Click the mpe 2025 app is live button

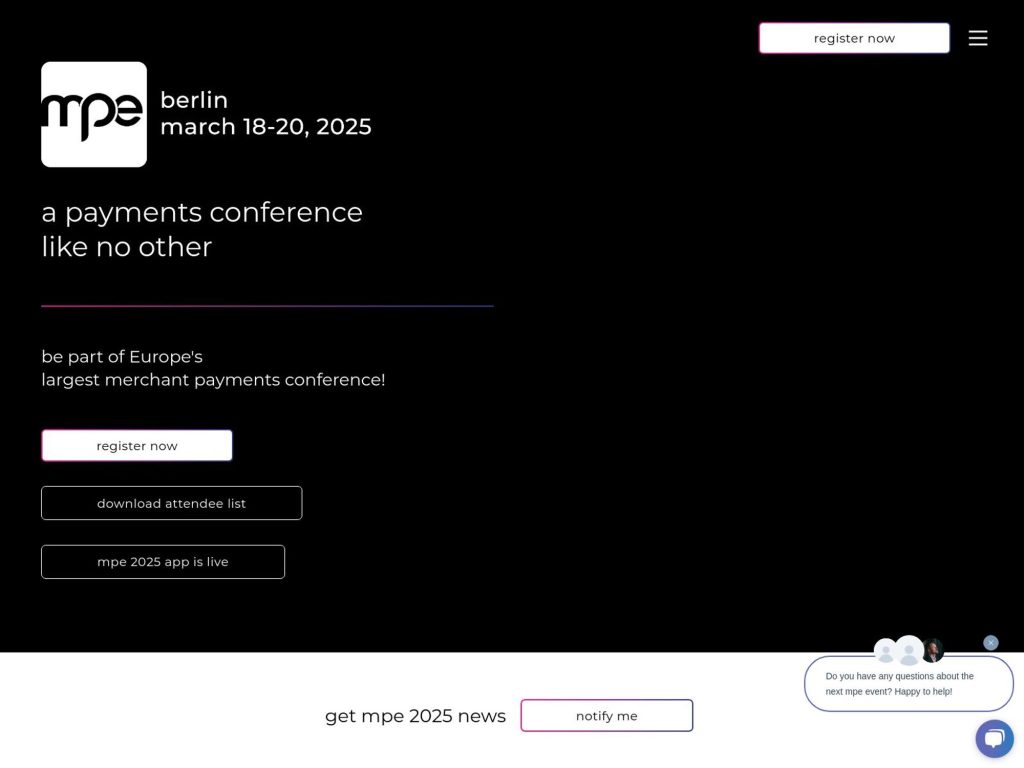pyautogui.click(x=163, y=561)
